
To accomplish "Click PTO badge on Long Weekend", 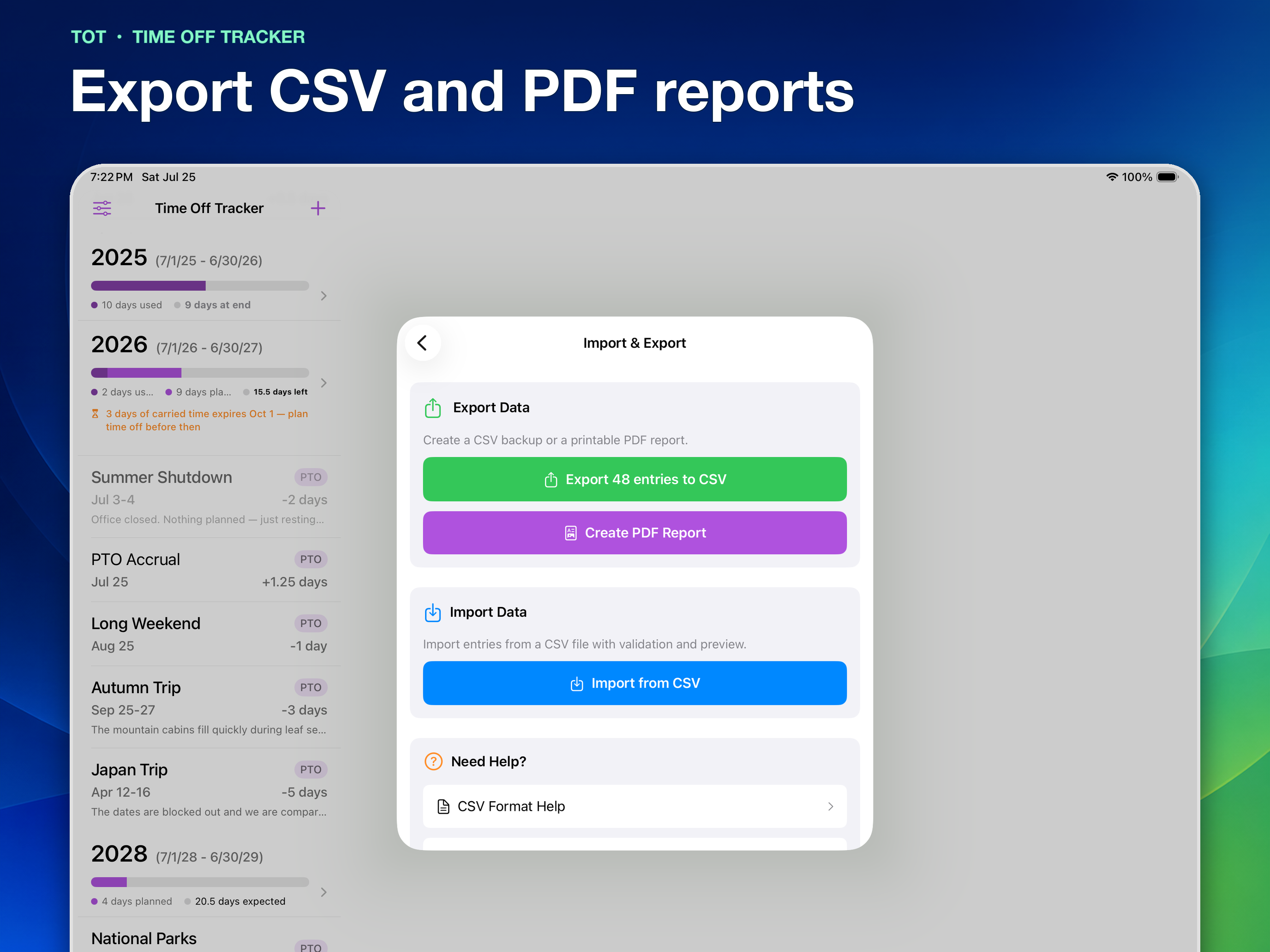I will click(x=311, y=623).
